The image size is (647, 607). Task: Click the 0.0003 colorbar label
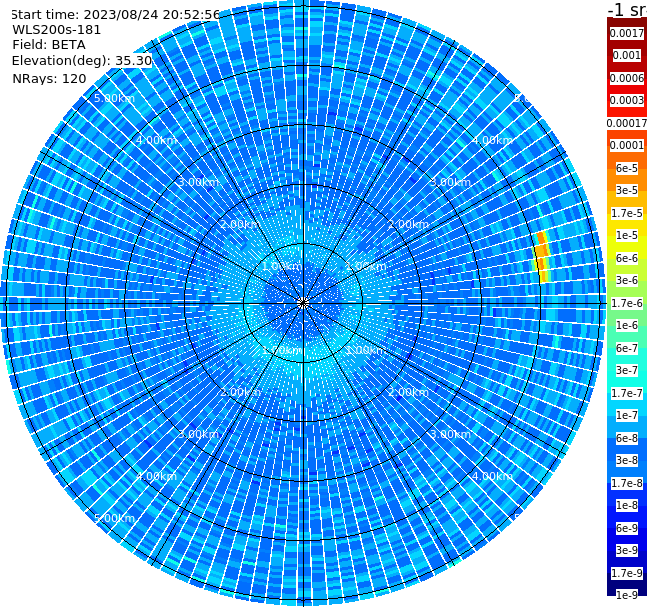click(627, 100)
